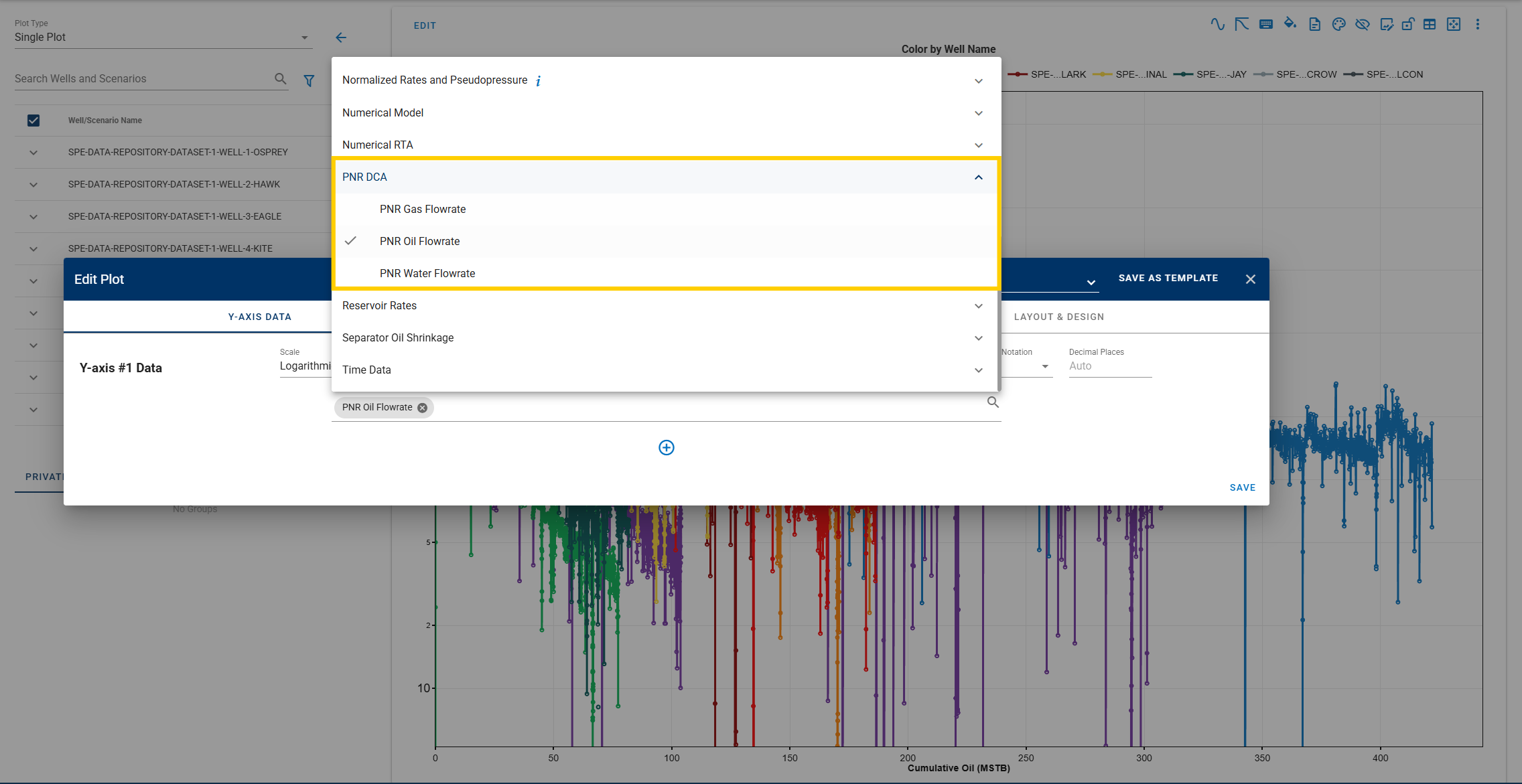Open the Plot Type dropdown
The image size is (1522, 784).
[x=163, y=37]
